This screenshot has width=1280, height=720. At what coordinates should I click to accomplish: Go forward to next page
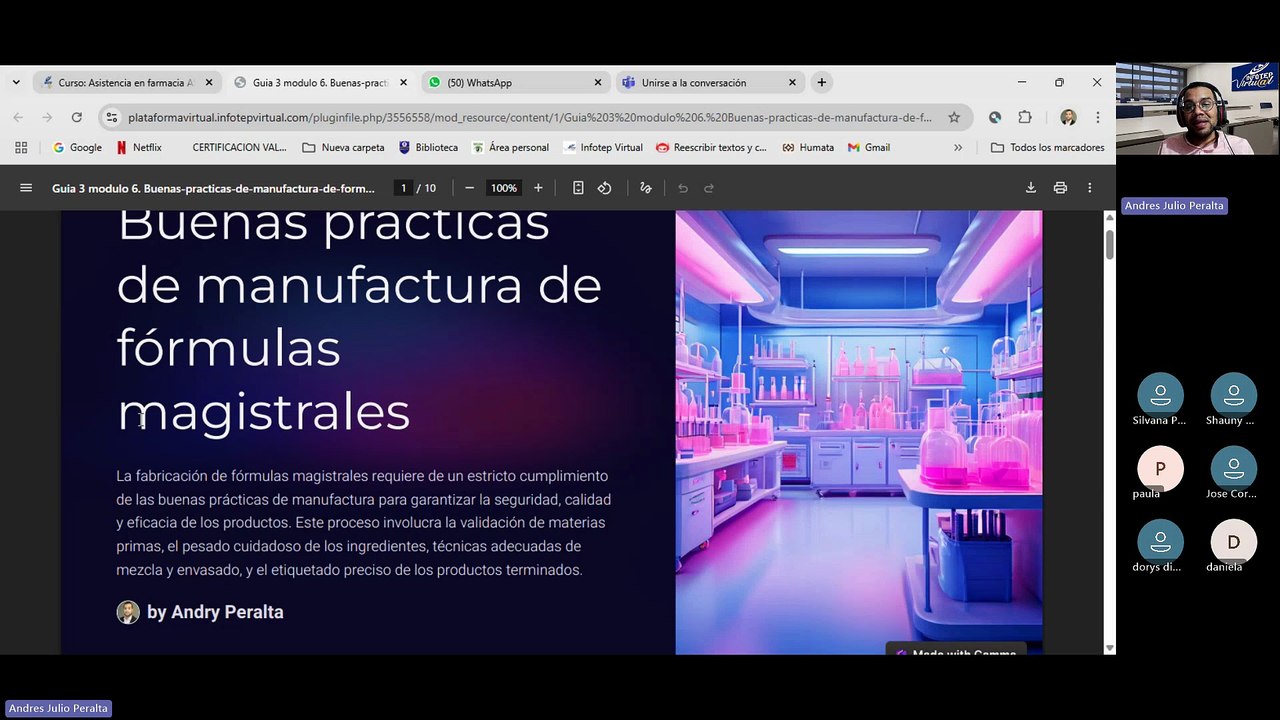click(47, 117)
